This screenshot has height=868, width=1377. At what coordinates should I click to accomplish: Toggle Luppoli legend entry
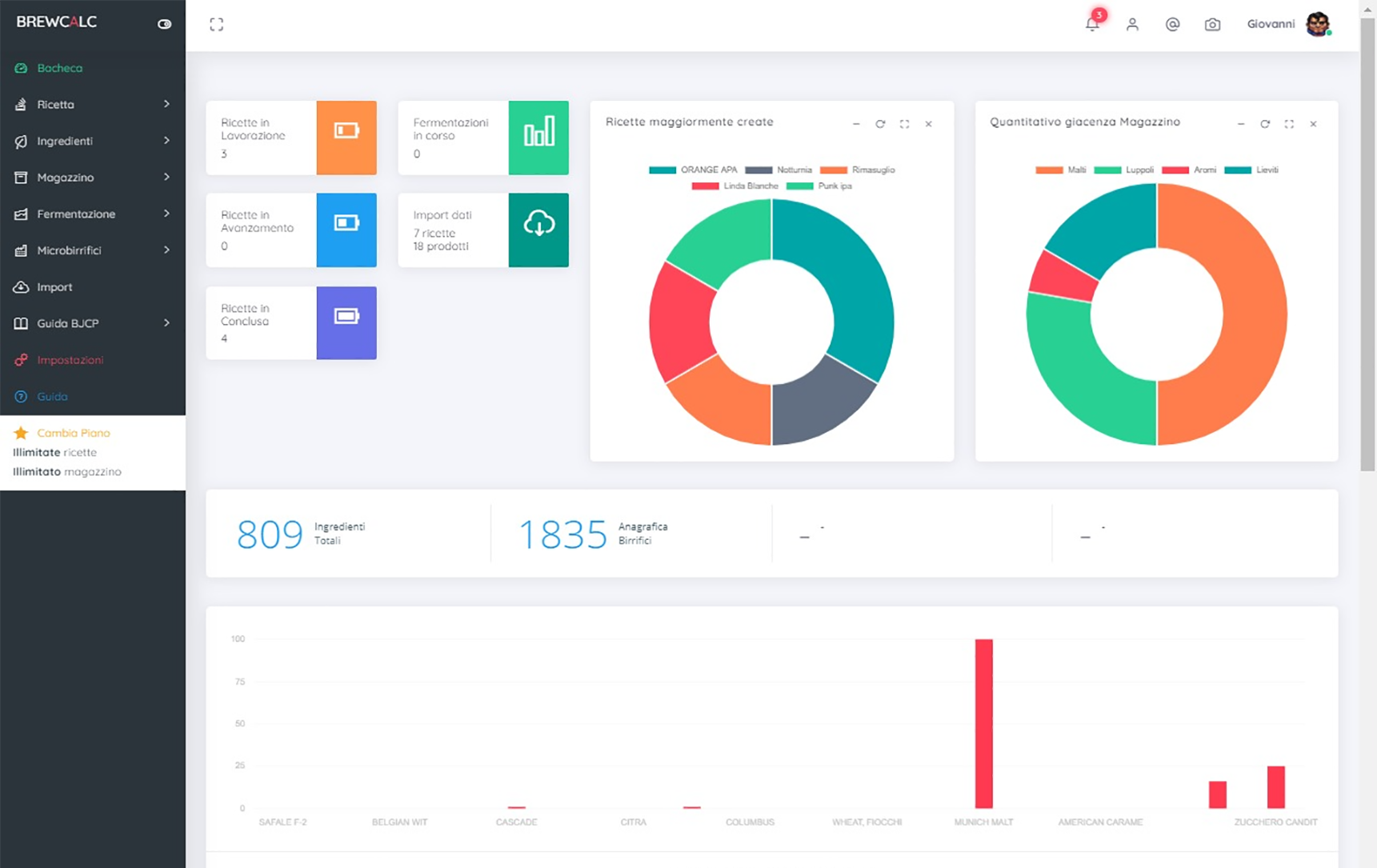pyautogui.click(x=1124, y=170)
